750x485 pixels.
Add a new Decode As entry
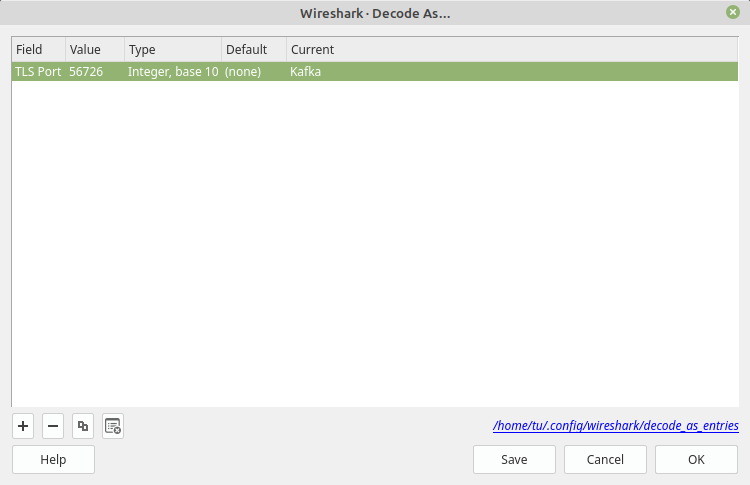pos(23,426)
